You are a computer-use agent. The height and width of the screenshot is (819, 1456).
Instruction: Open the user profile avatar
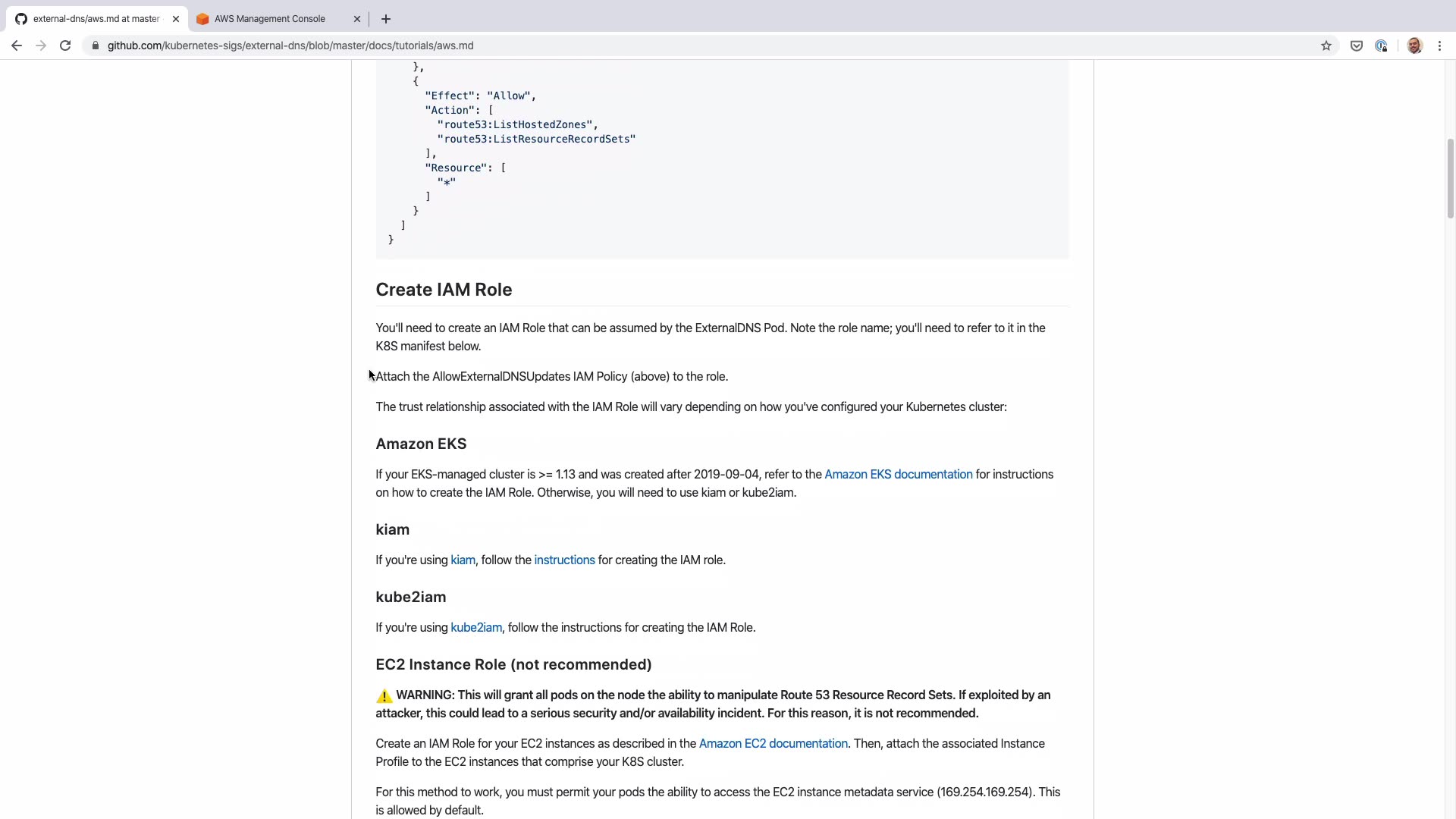[1414, 45]
